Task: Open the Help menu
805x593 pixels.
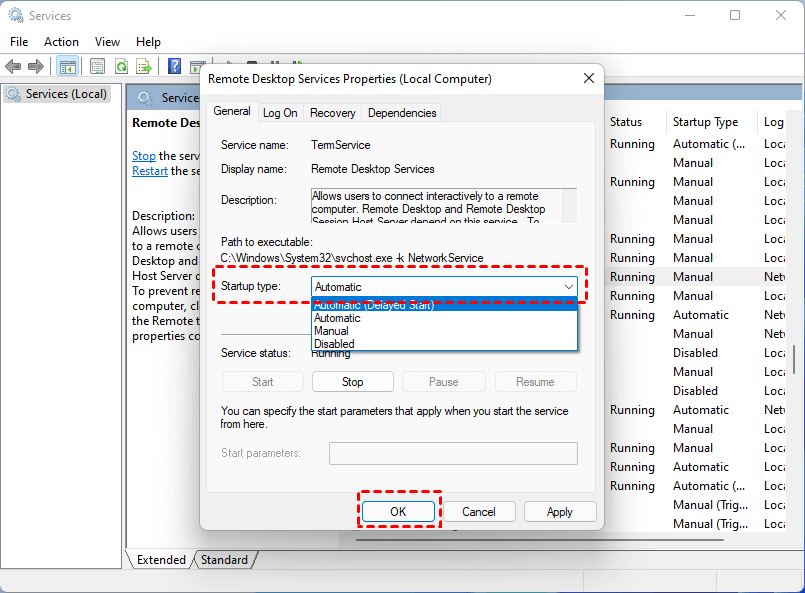Action: point(148,42)
